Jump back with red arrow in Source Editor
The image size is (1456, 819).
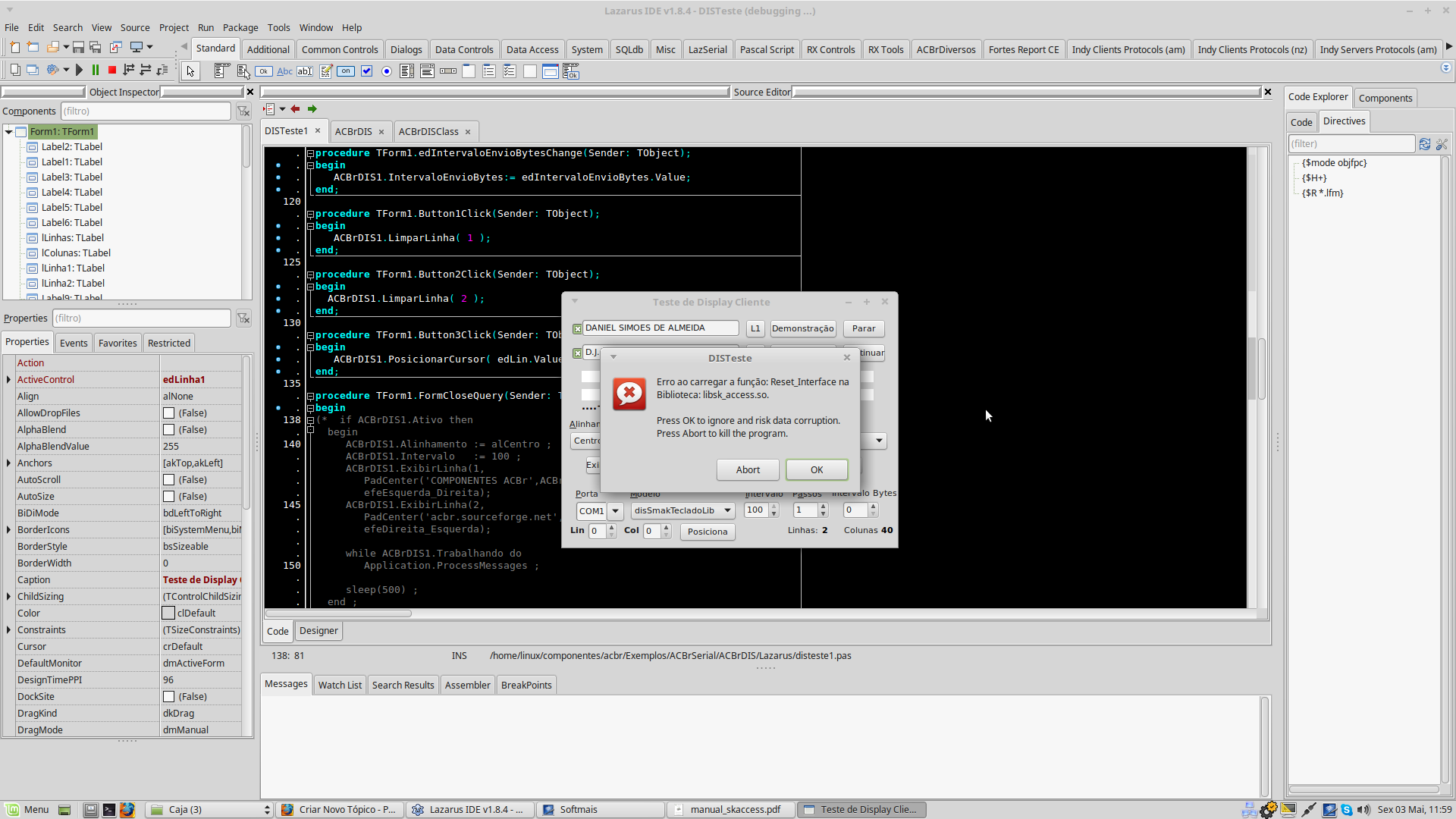pos(296,109)
